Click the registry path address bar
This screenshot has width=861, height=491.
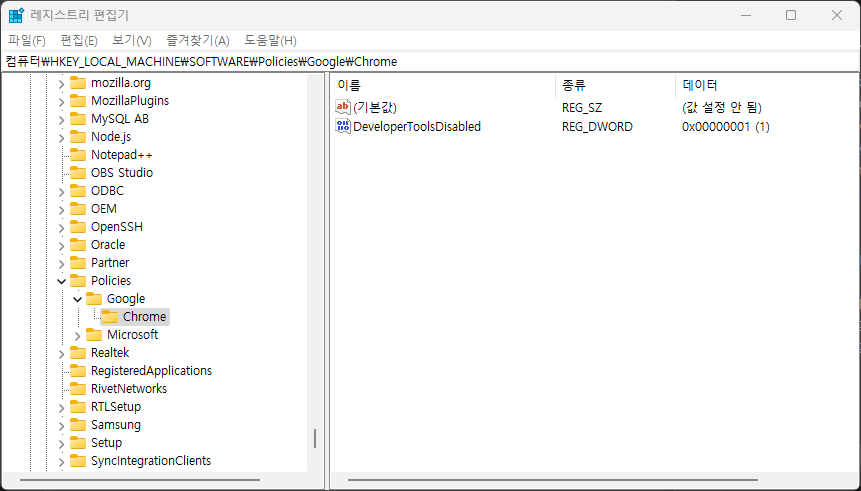coord(430,61)
